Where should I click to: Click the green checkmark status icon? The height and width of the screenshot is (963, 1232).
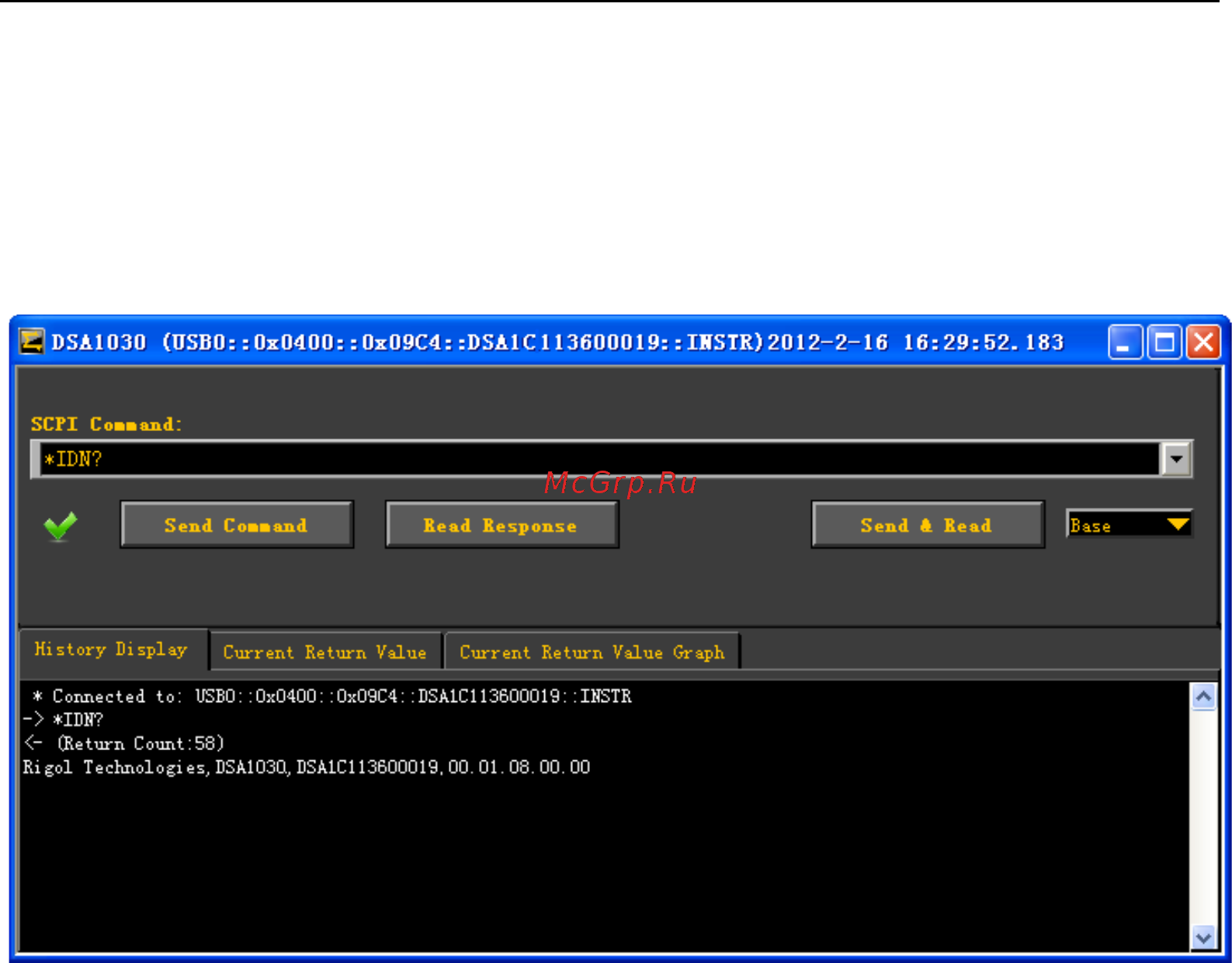[60, 526]
